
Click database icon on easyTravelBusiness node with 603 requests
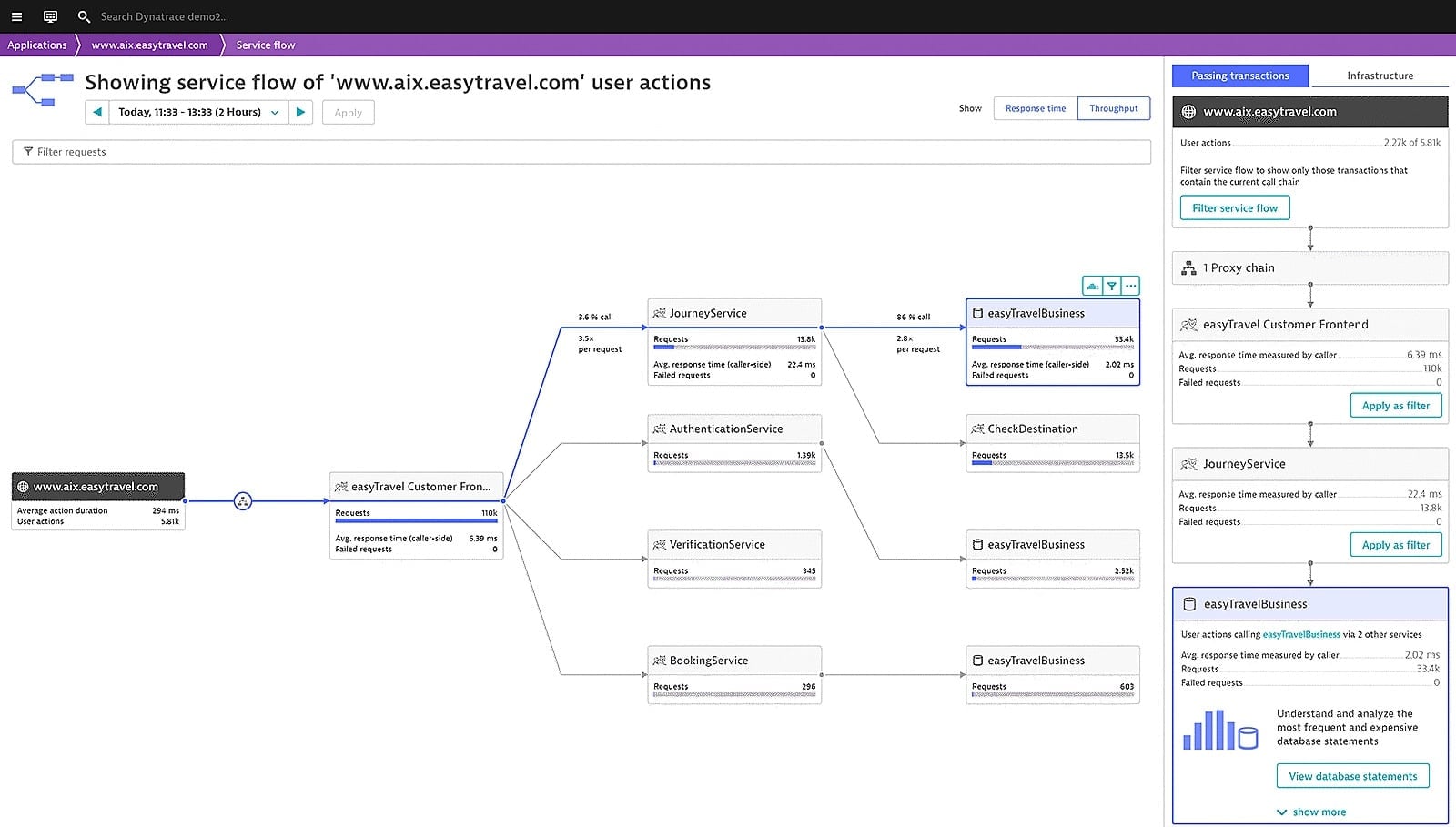click(x=978, y=661)
